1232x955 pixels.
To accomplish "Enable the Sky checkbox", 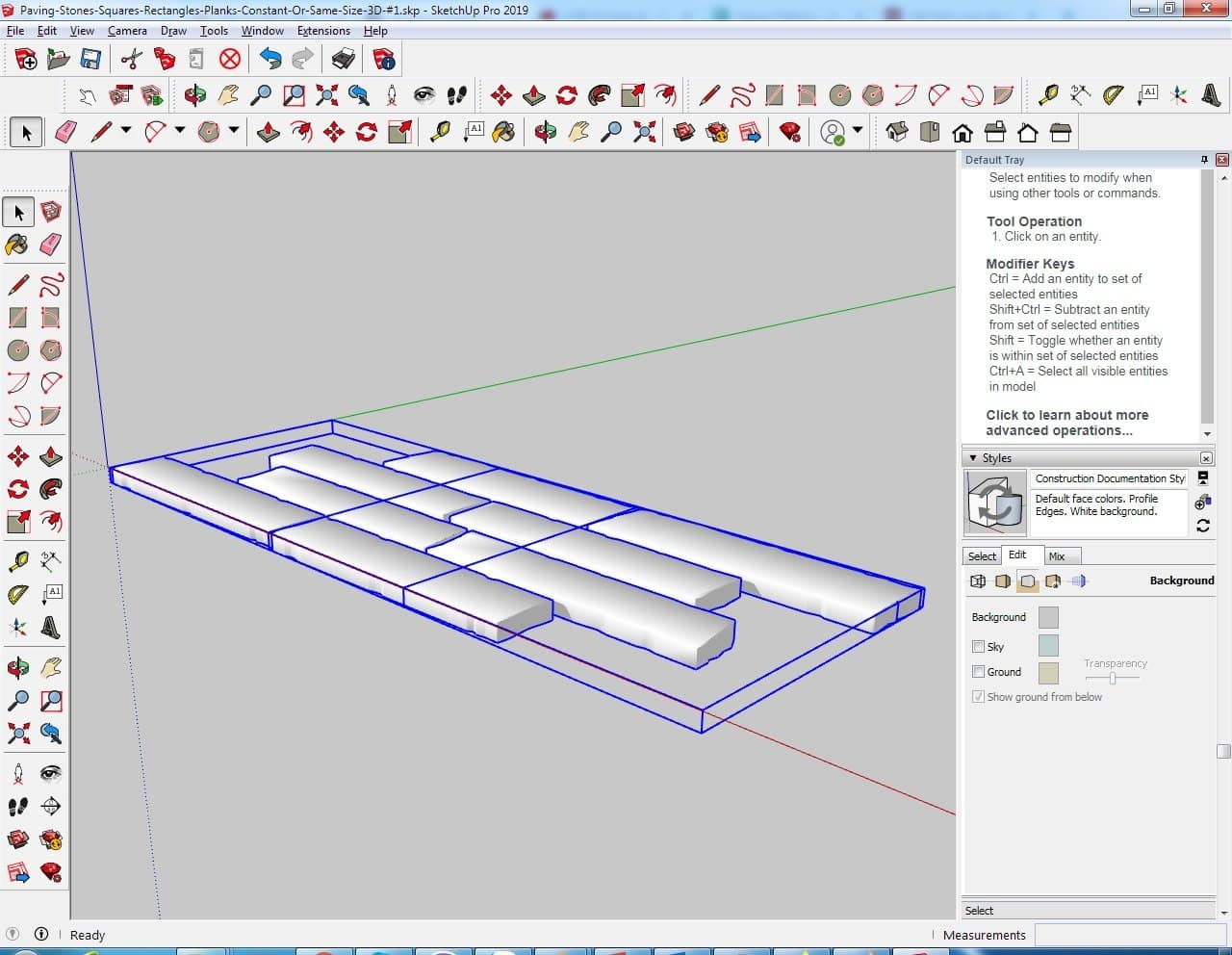I will tap(978, 647).
